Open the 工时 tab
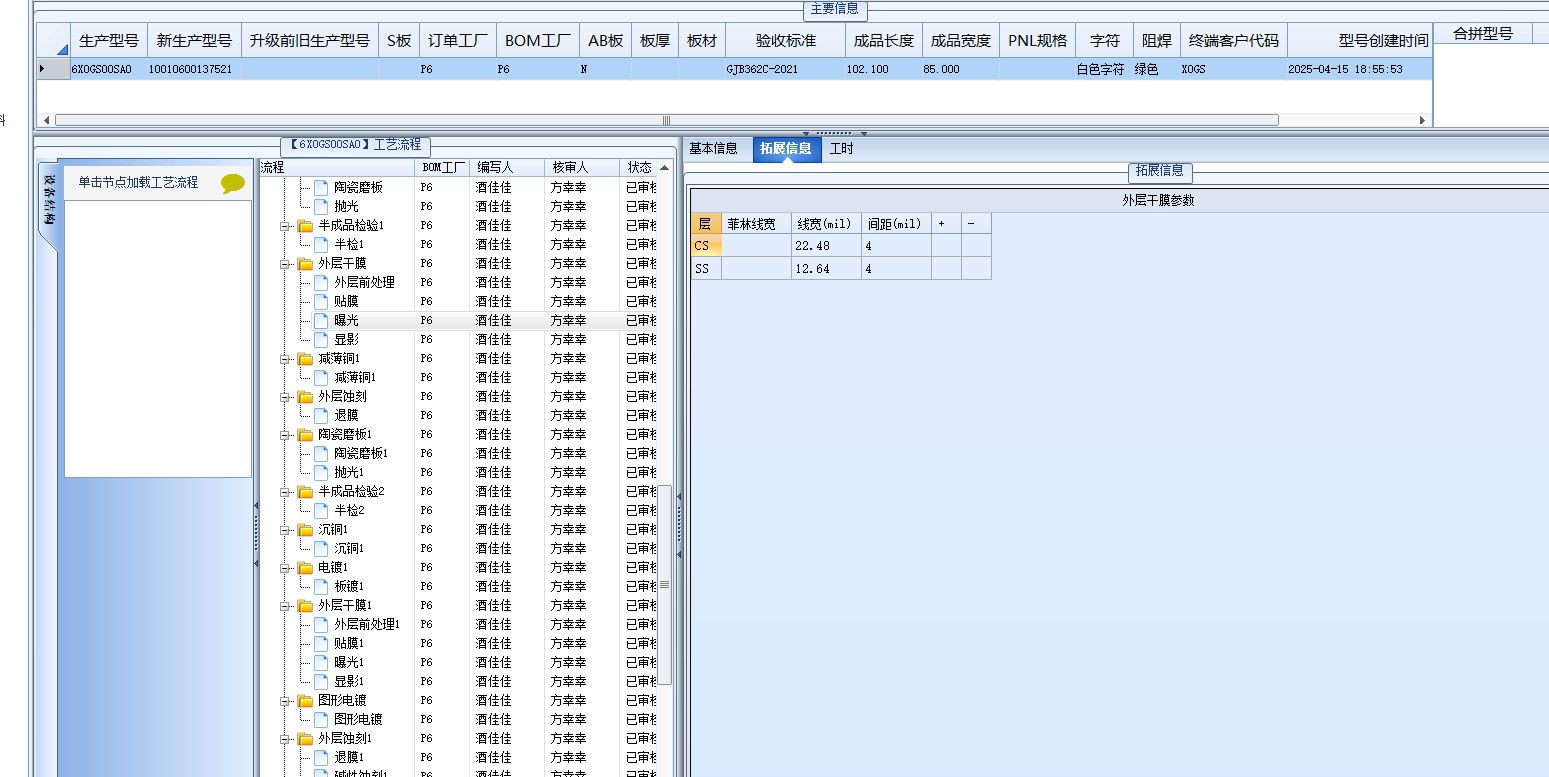This screenshot has width=1549, height=777. [842, 149]
